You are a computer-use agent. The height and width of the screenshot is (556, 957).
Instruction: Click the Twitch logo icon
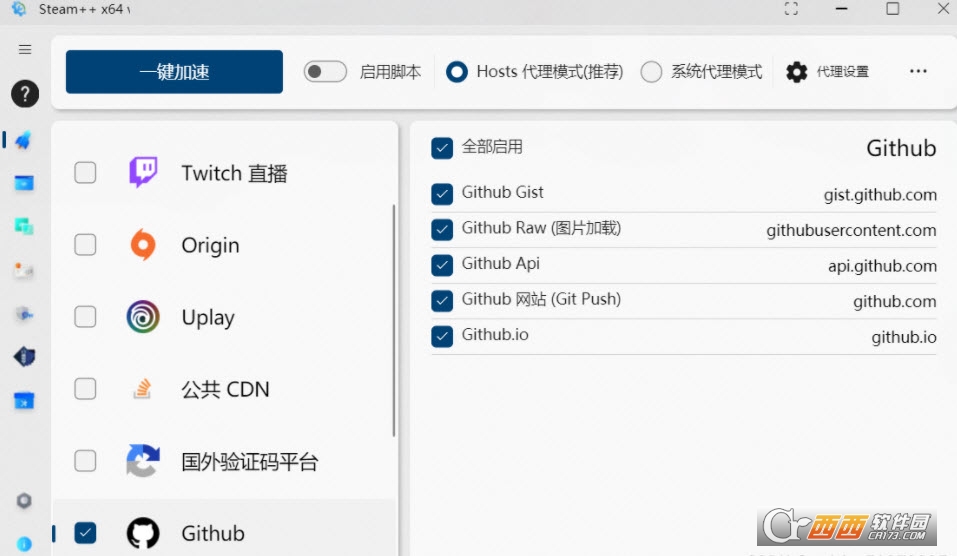click(143, 173)
